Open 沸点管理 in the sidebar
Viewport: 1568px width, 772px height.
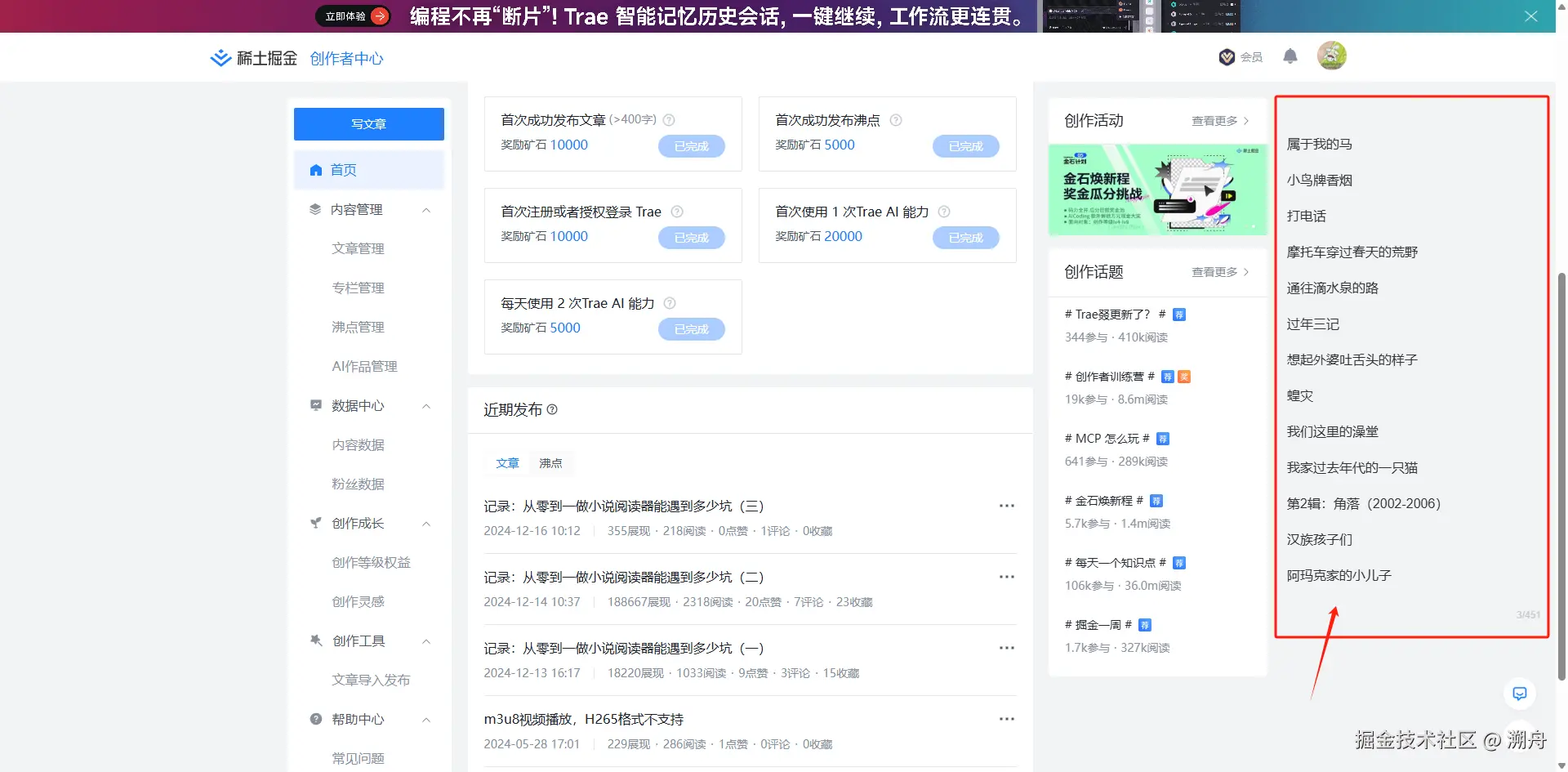(x=358, y=327)
